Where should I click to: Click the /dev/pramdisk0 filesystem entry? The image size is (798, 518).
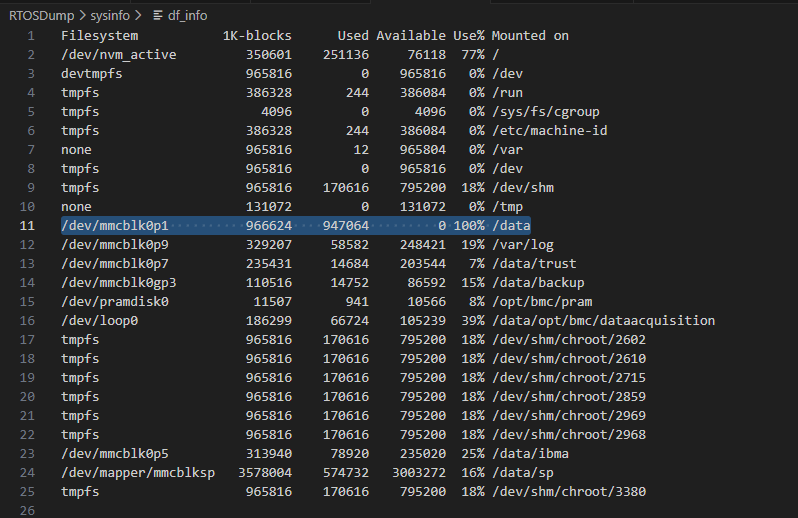(115, 302)
